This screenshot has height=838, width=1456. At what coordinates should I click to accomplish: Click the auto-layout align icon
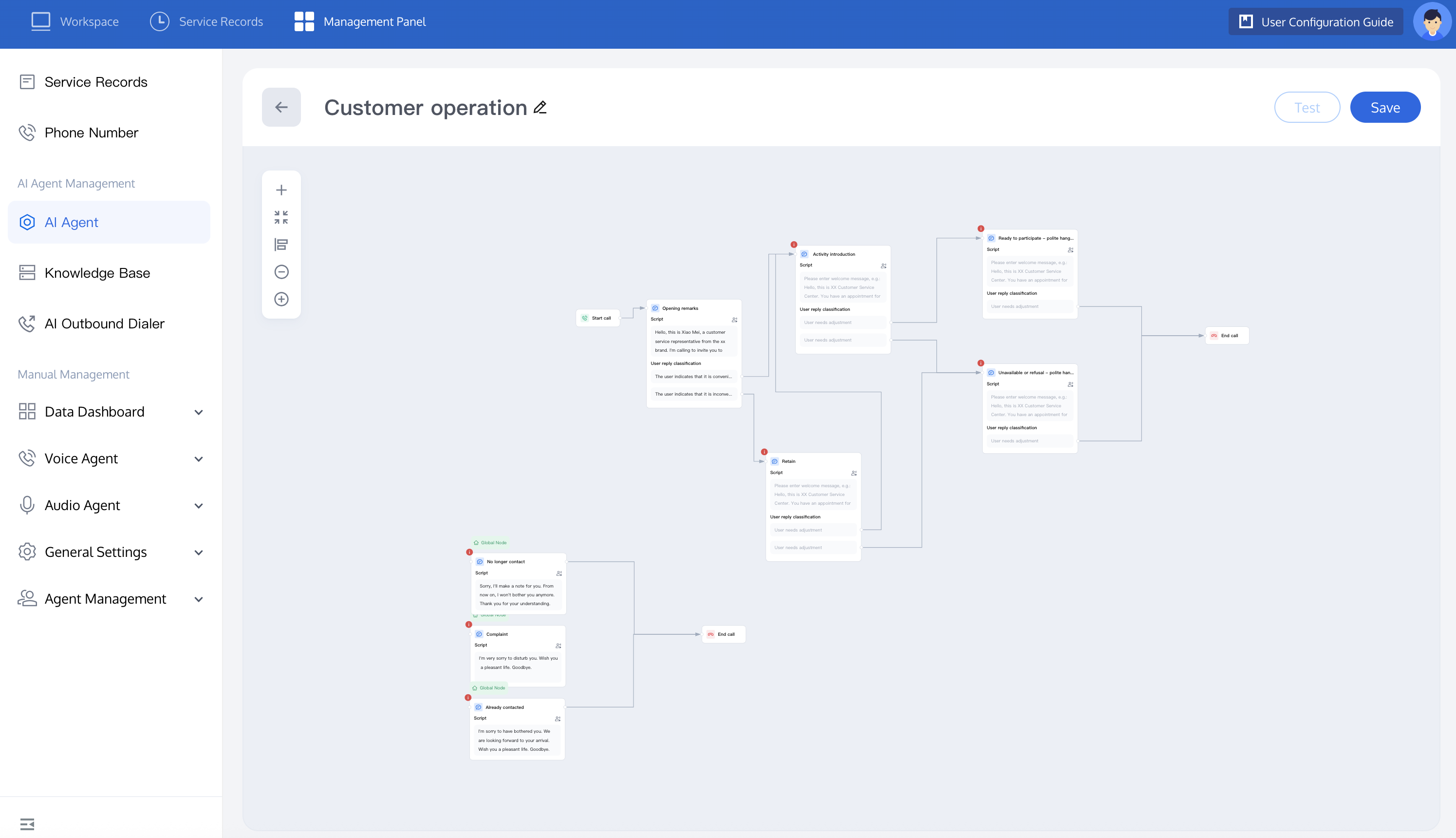[x=281, y=245]
